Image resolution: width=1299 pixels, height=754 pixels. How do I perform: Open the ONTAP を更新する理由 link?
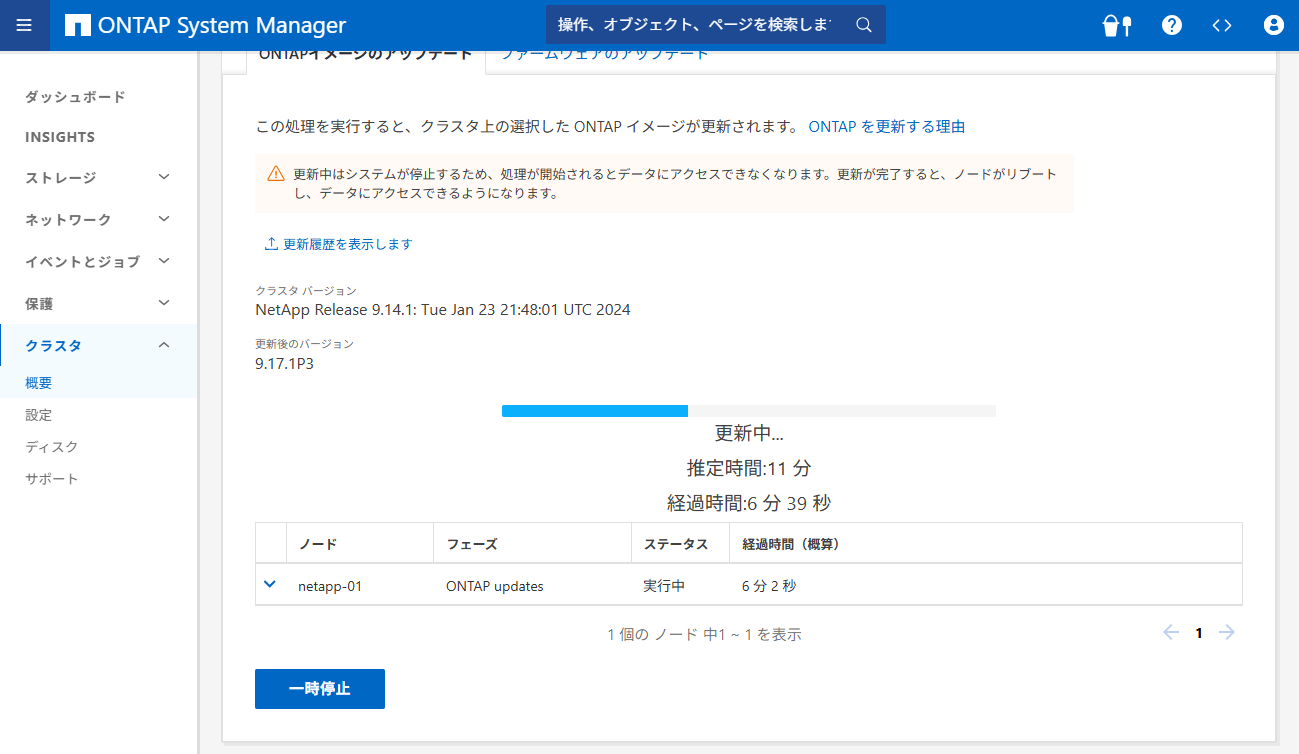[x=886, y=127]
